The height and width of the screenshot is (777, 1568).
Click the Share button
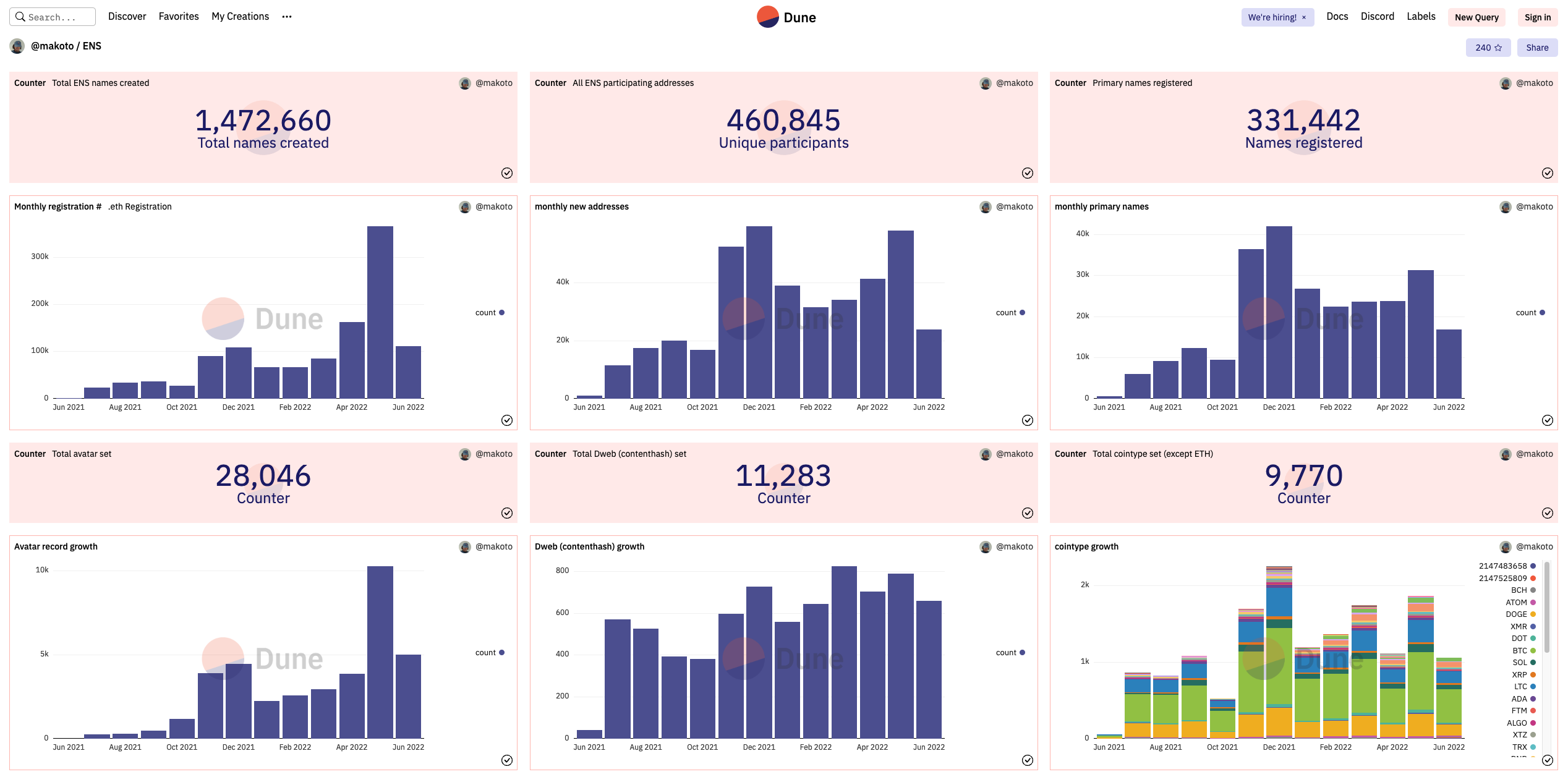tap(1536, 48)
